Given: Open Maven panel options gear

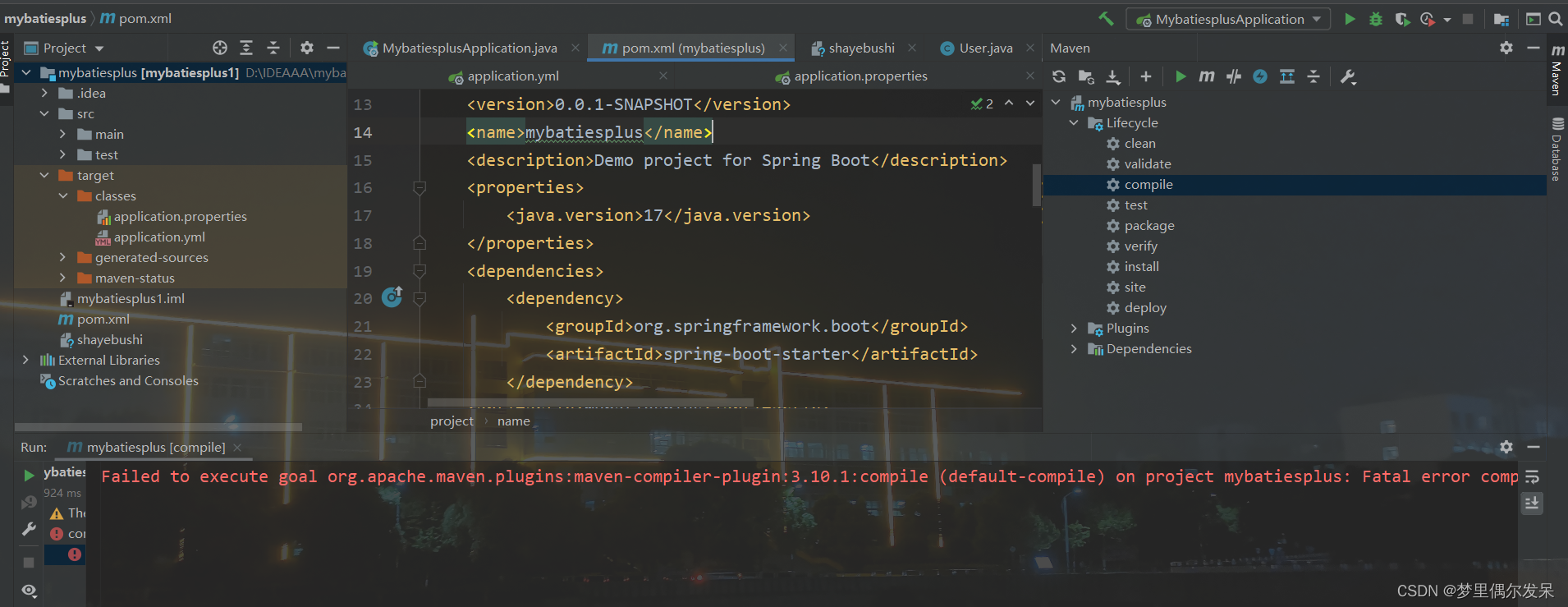Looking at the screenshot, I should click(1506, 48).
